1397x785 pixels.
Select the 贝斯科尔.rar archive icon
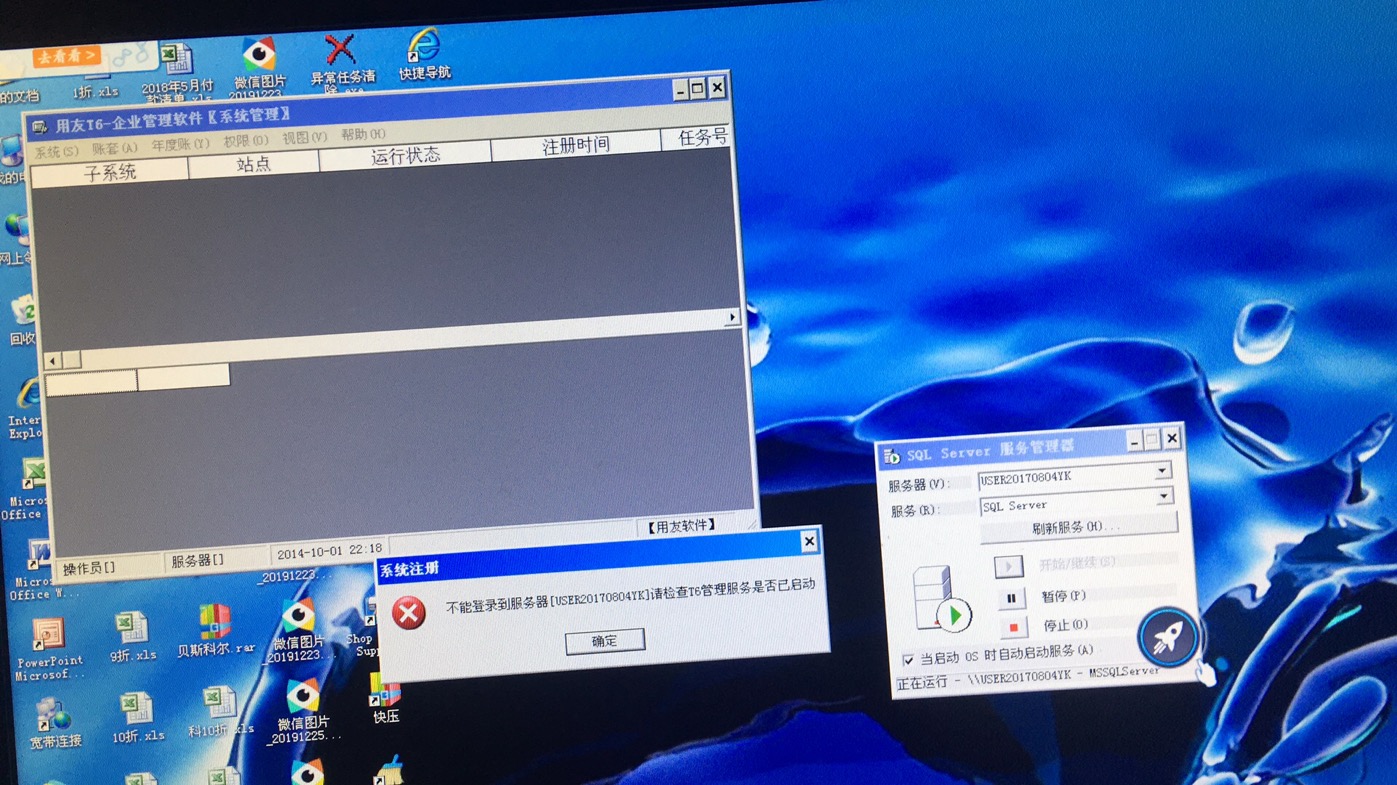[x=216, y=631]
